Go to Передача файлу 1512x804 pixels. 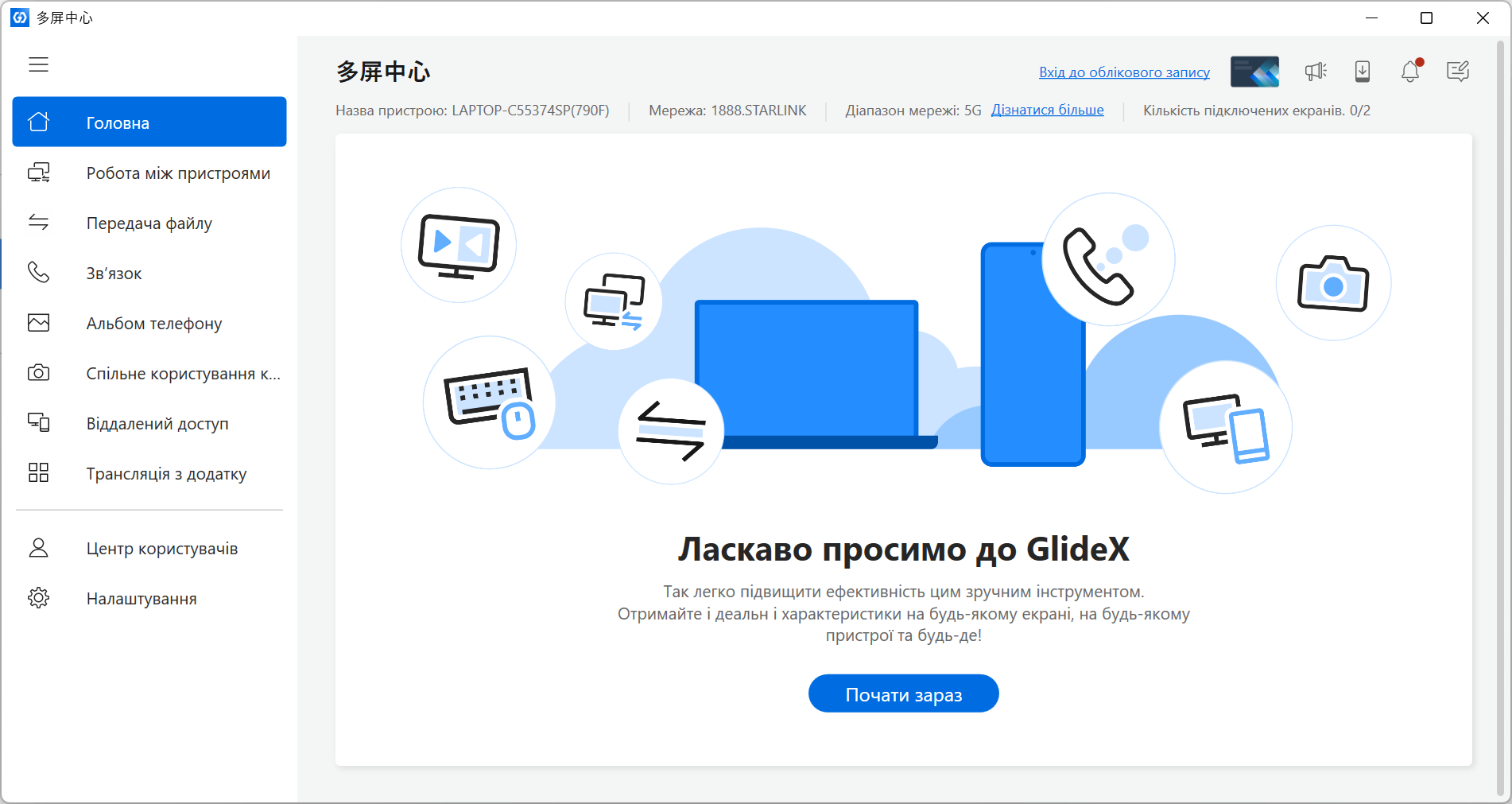[149, 223]
